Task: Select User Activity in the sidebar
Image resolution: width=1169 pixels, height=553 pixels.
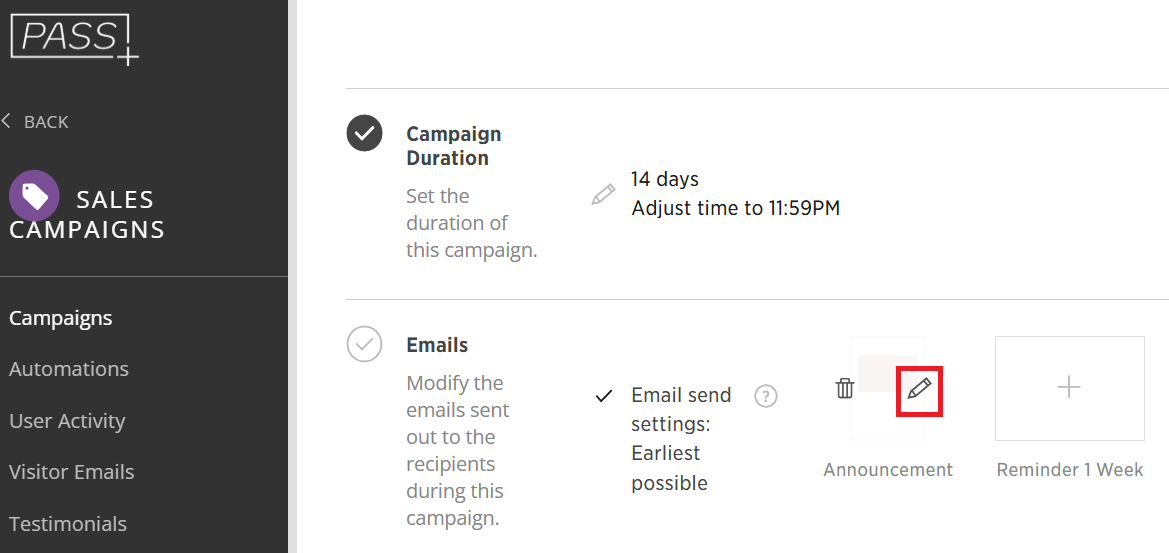Action: coord(67,421)
